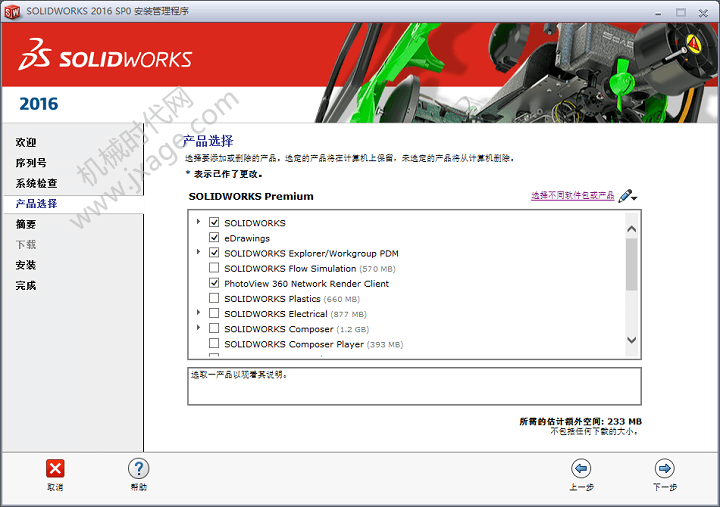Viewport: 720px width, 507px height.
Task: Enable SOLIDWORKS Composer checkbox
Action: (214, 328)
